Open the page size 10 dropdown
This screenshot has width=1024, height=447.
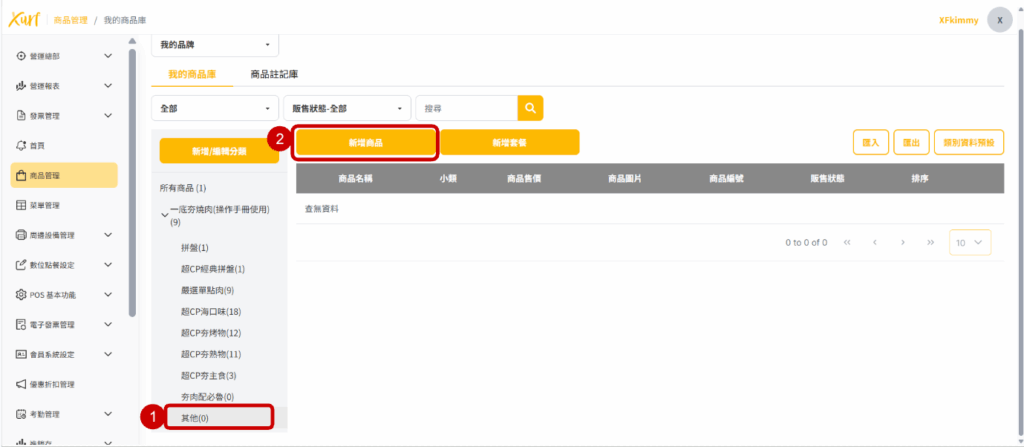tap(969, 242)
